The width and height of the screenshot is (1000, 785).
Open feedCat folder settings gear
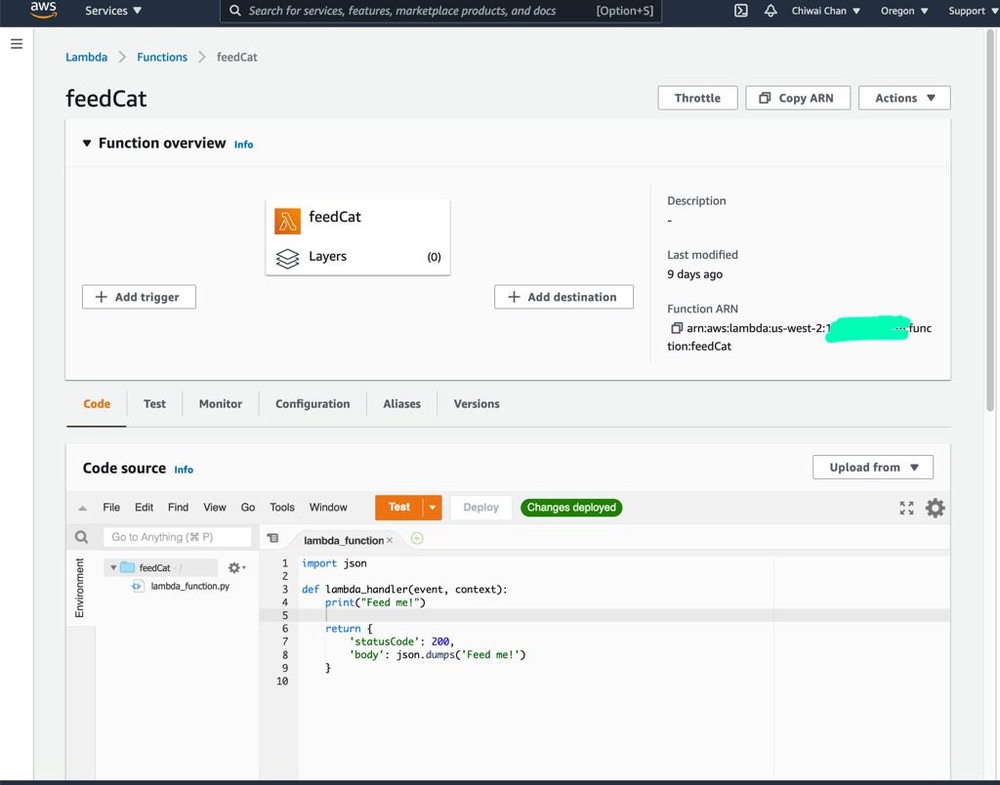tap(236, 568)
